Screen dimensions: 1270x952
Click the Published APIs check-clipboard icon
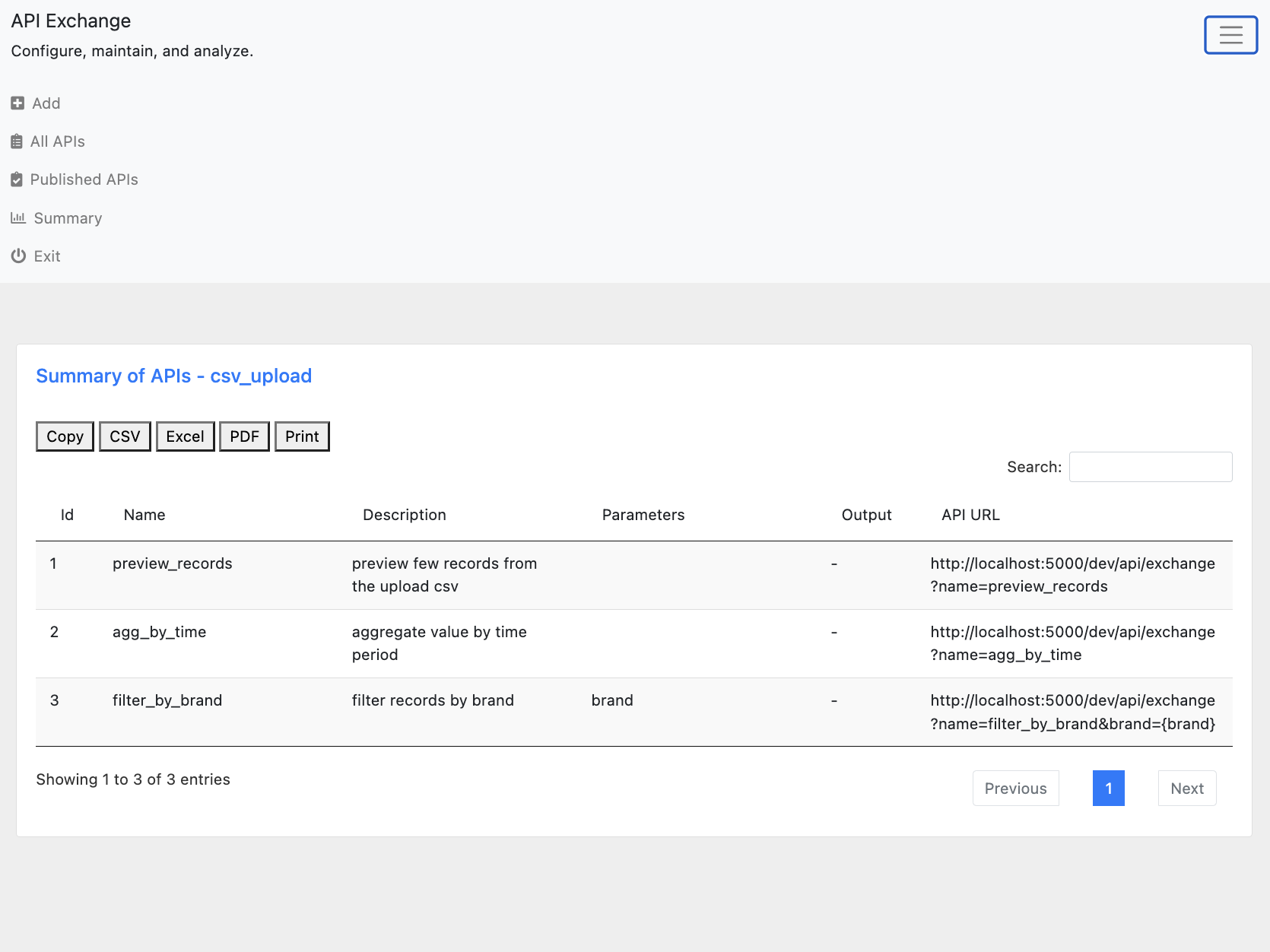(17, 179)
